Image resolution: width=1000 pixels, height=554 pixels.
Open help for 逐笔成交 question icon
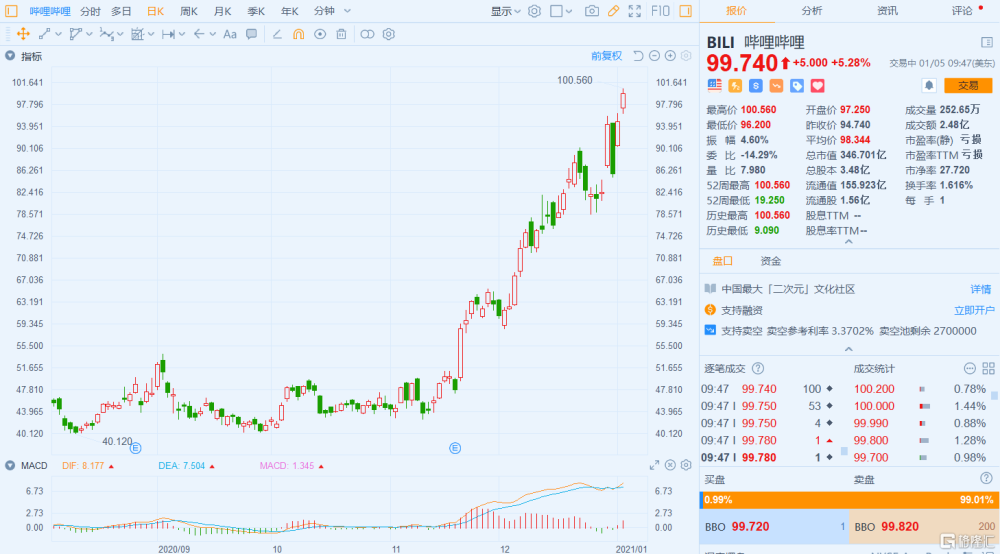758,368
